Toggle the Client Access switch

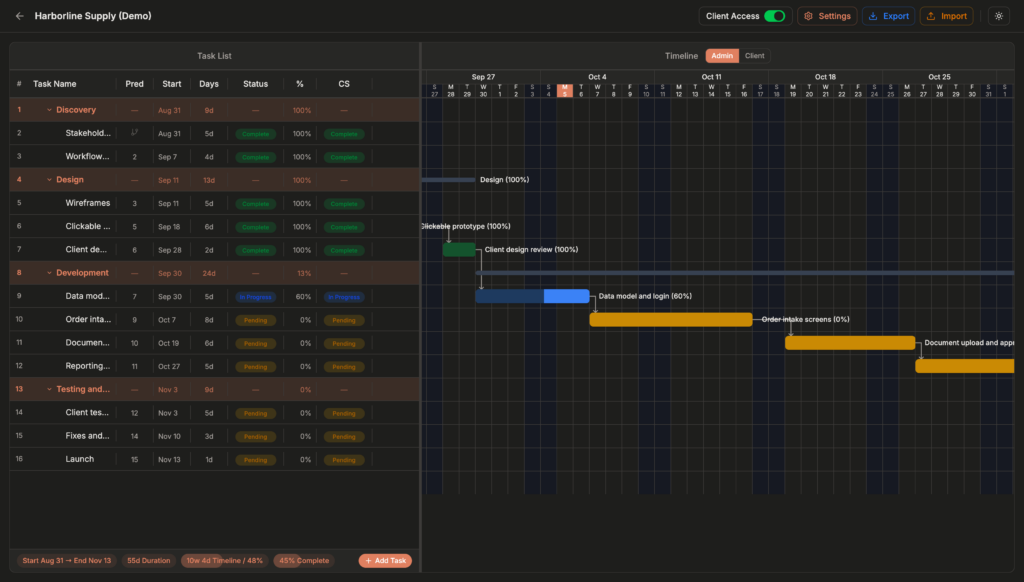pos(775,16)
